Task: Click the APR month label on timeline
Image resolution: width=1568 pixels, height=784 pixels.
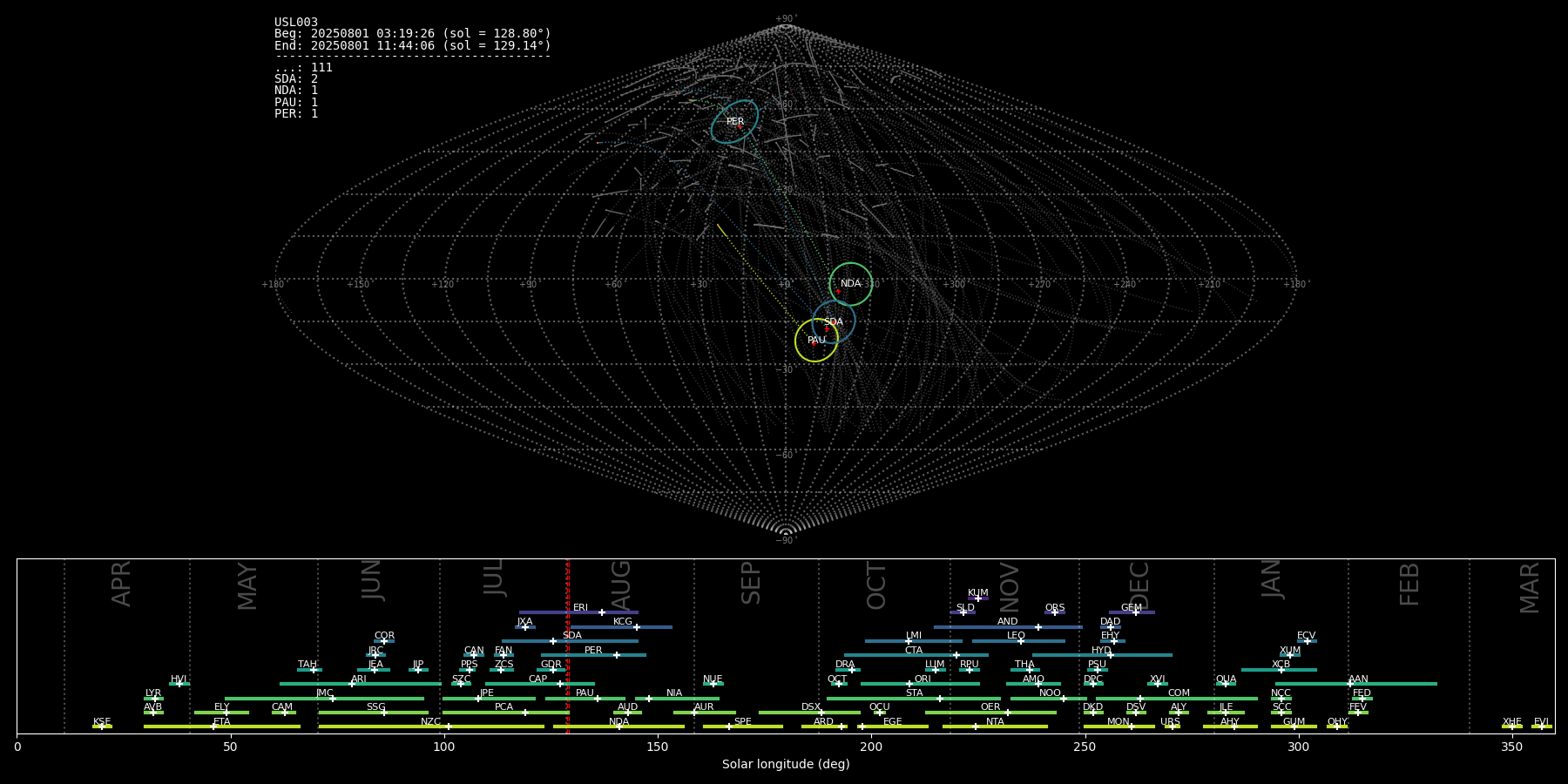Action: pyautogui.click(x=121, y=584)
